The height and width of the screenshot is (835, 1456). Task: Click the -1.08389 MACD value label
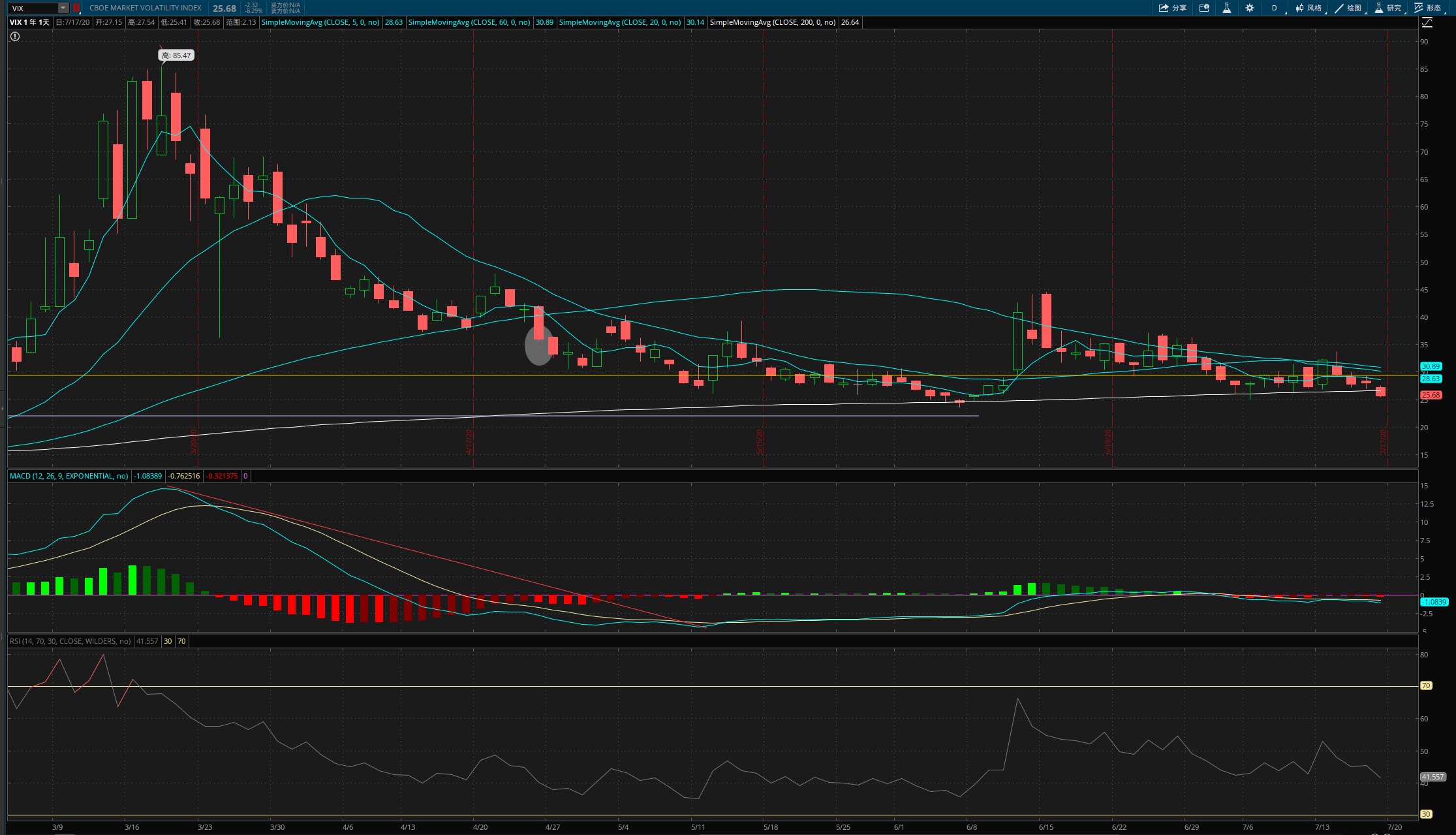pyautogui.click(x=148, y=476)
